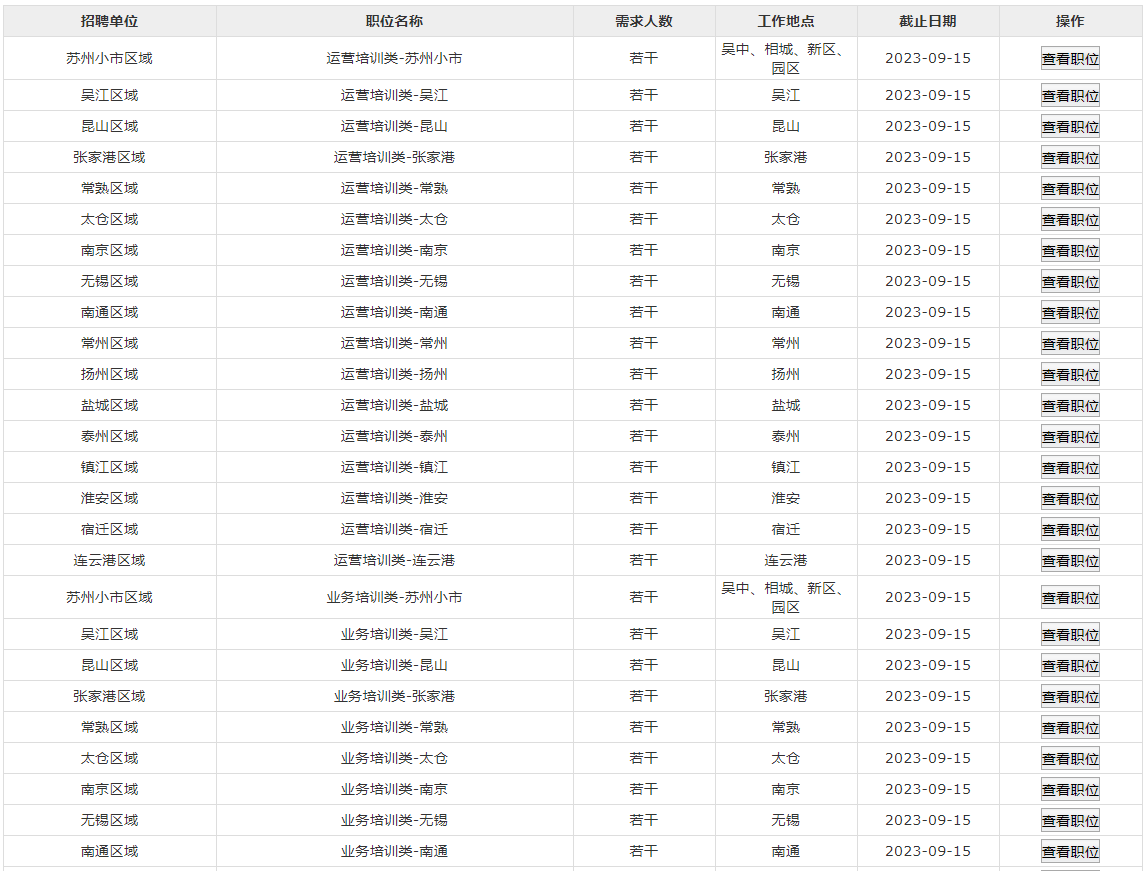Viewport: 1146px width, 871px height.
Task: Open 查看职位 for 运营培训类-无锡
Action: pyautogui.click(x=1070, y=282)
